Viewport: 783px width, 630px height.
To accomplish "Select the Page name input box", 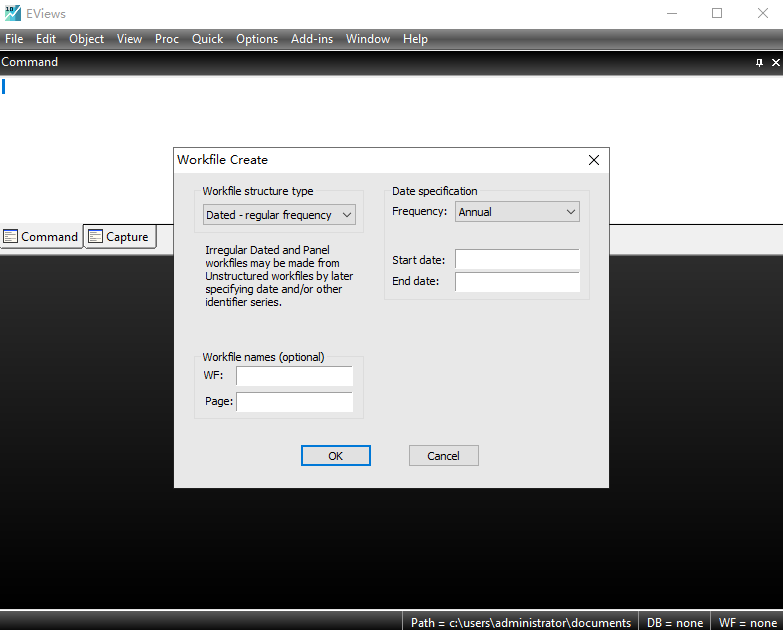I will [x=295, y=402].
